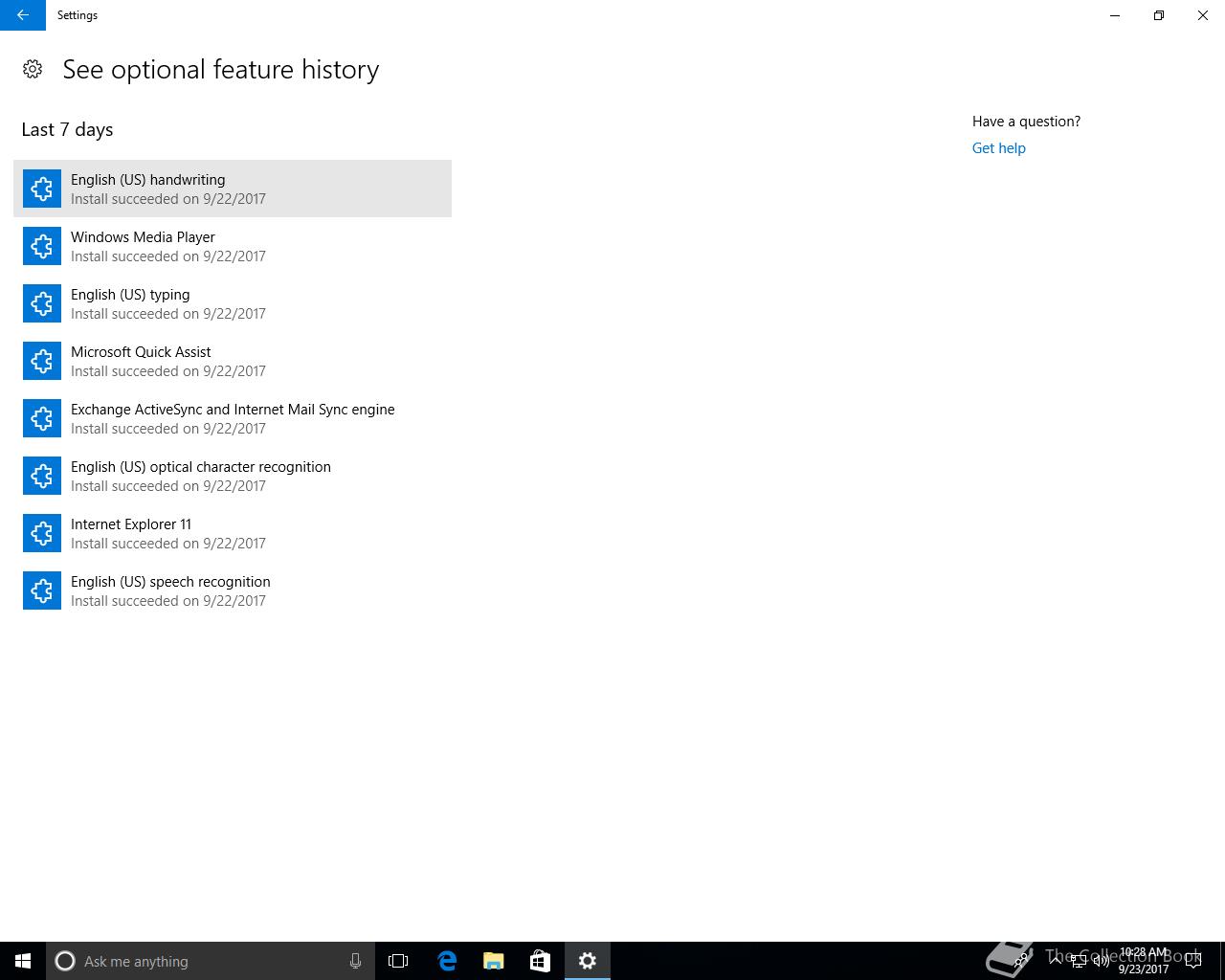Select the Internet Explorer 11 entry

[x=233, y=533]
